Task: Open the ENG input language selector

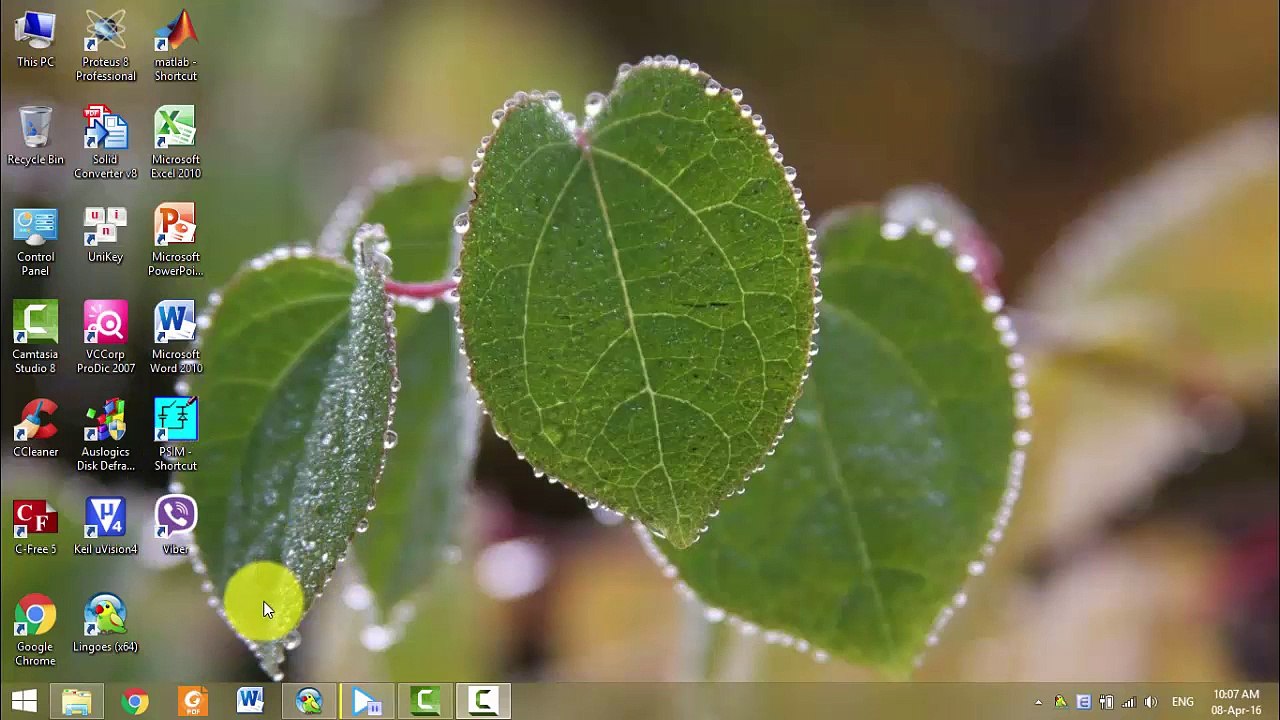Action: (1182, 702)
